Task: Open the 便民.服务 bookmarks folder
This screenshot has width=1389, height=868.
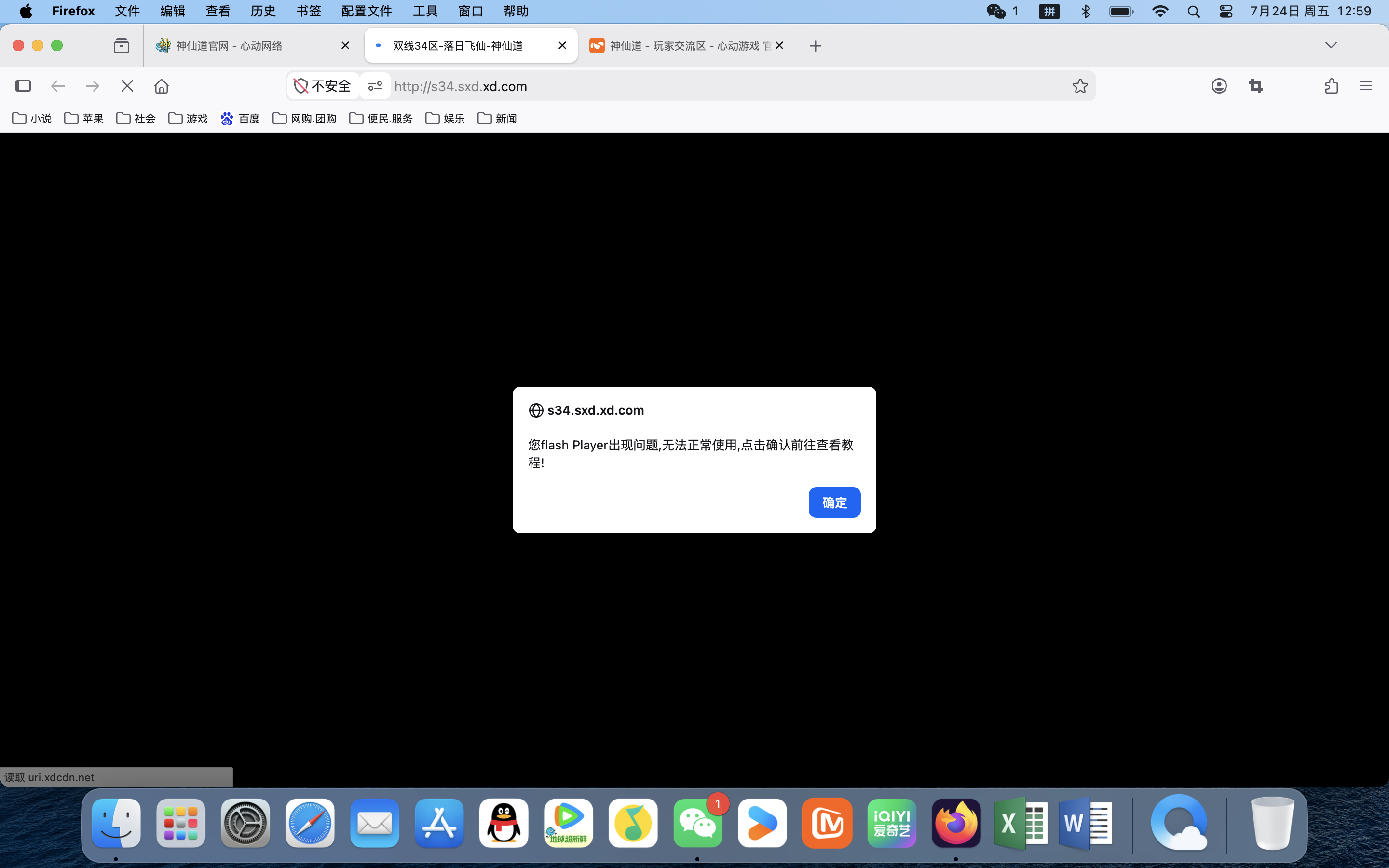Action: tap(381, 118)
